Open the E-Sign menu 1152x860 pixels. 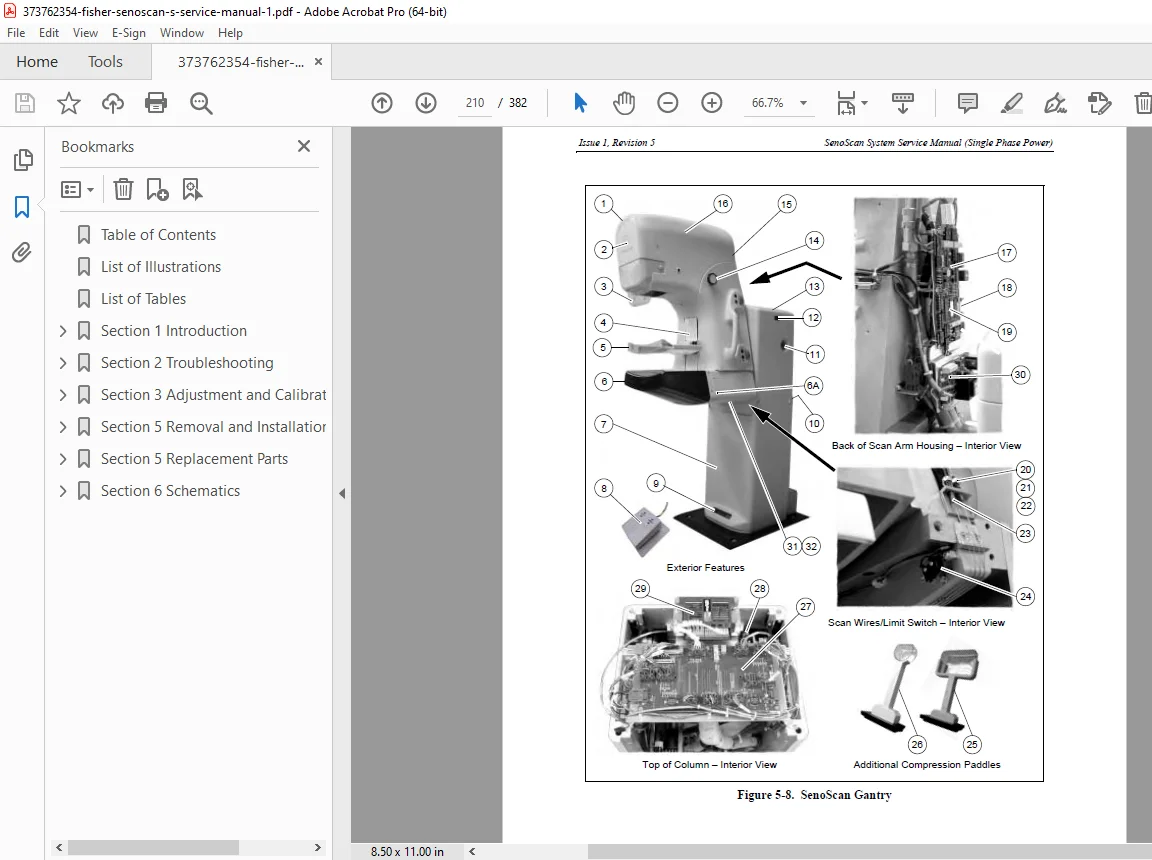pos(129,33)
